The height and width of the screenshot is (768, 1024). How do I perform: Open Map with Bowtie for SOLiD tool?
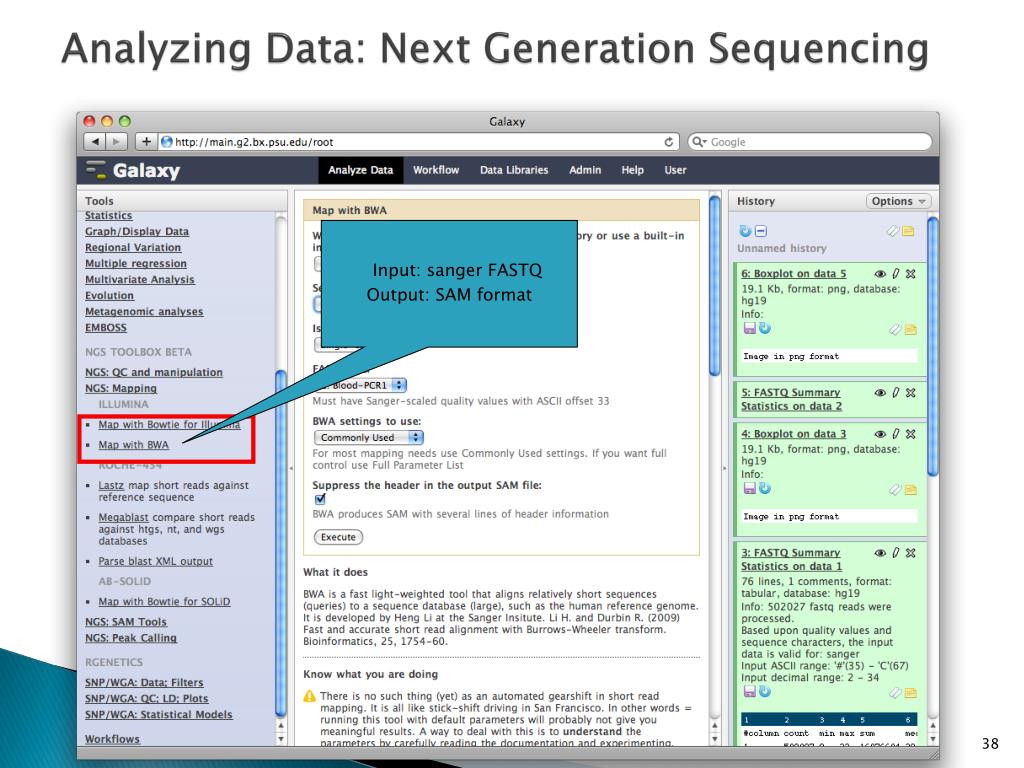tap(164, 601)
